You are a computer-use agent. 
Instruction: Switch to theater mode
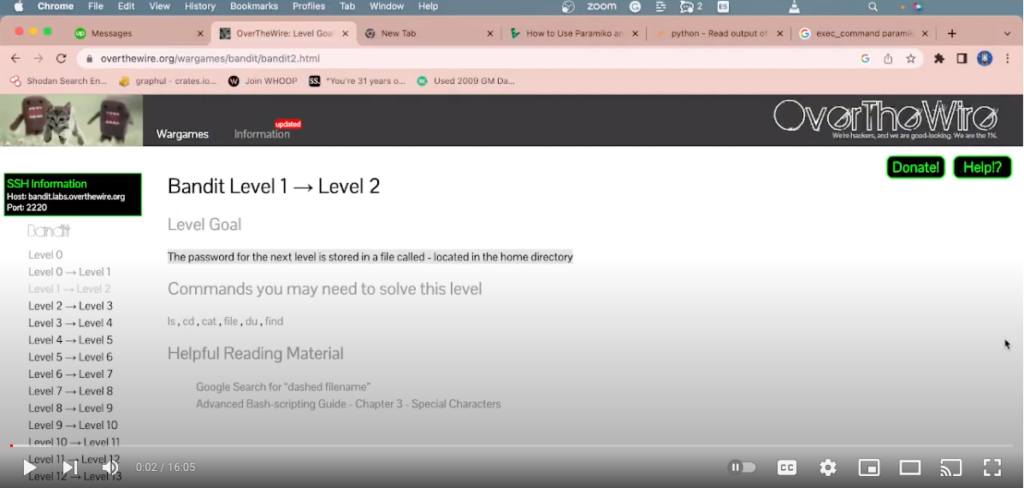910,467
